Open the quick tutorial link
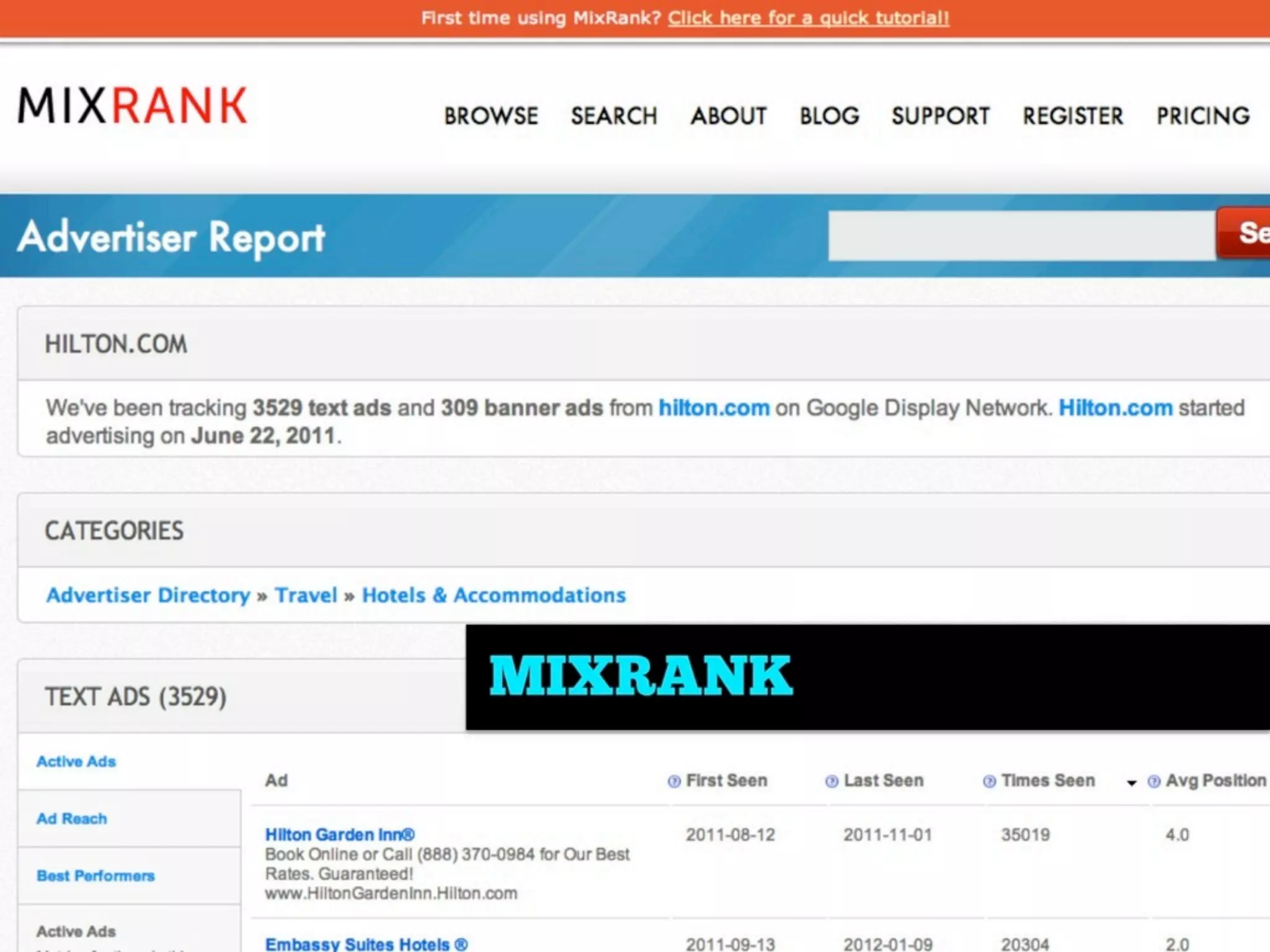Screen dimensions: 1270x952 click(808, 18)
